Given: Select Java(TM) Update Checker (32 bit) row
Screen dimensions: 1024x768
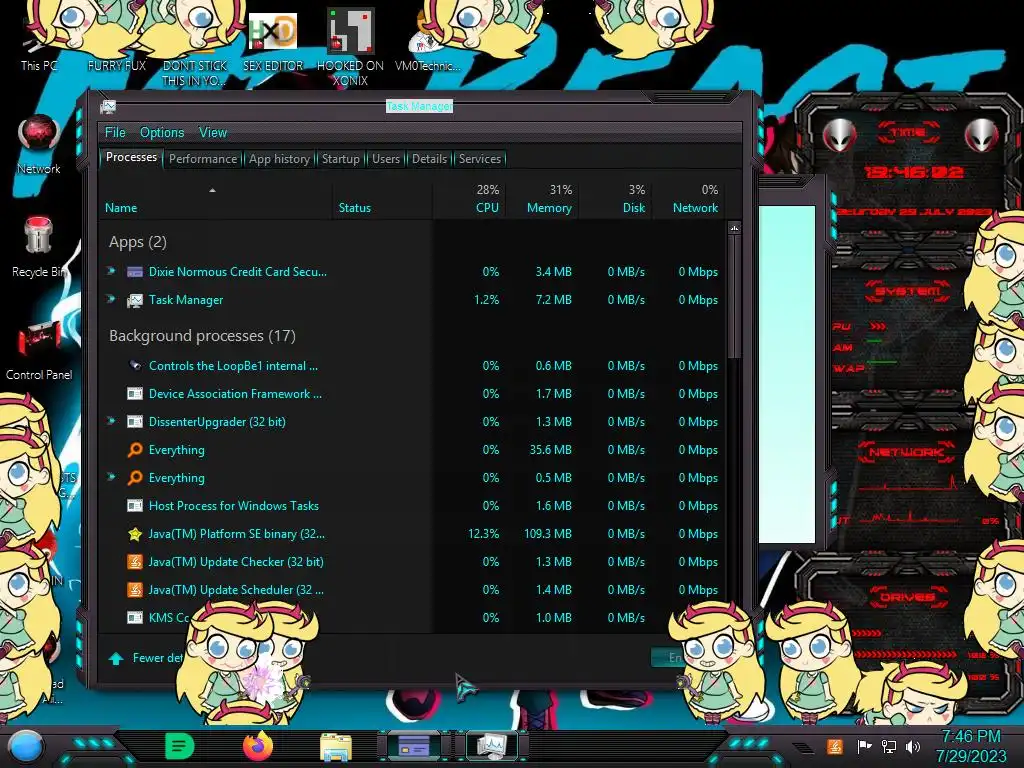Looking at the screenshot, I should pos(411,562).
